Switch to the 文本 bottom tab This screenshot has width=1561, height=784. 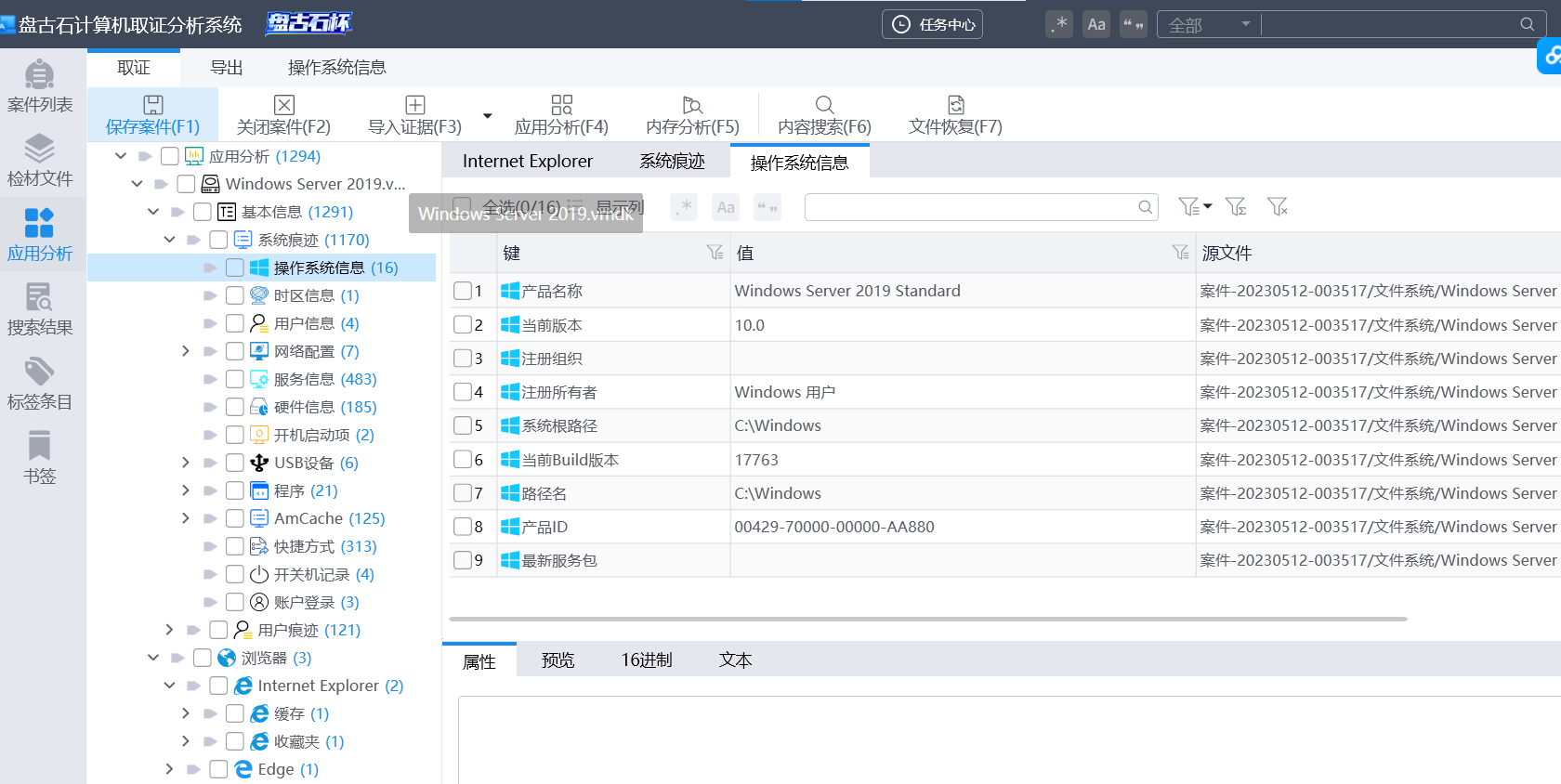click(735, 660)
